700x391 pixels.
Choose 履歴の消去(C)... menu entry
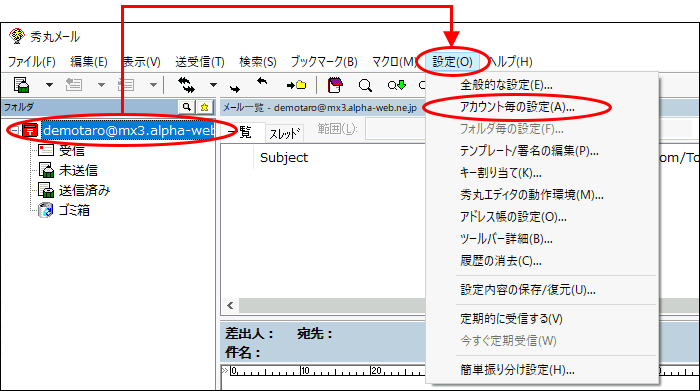501,261
